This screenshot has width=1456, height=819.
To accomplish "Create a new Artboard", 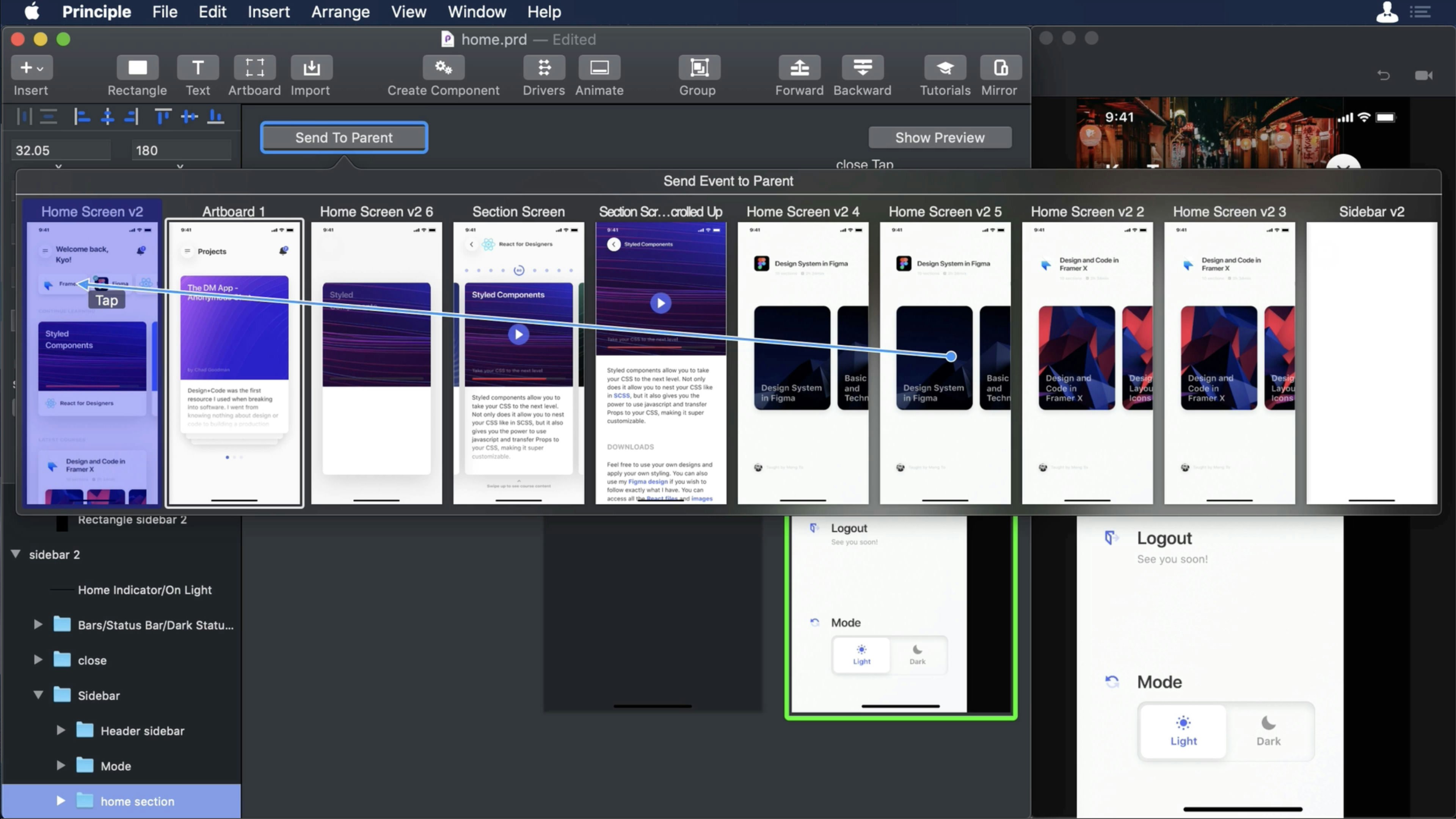I will (254, 68).
